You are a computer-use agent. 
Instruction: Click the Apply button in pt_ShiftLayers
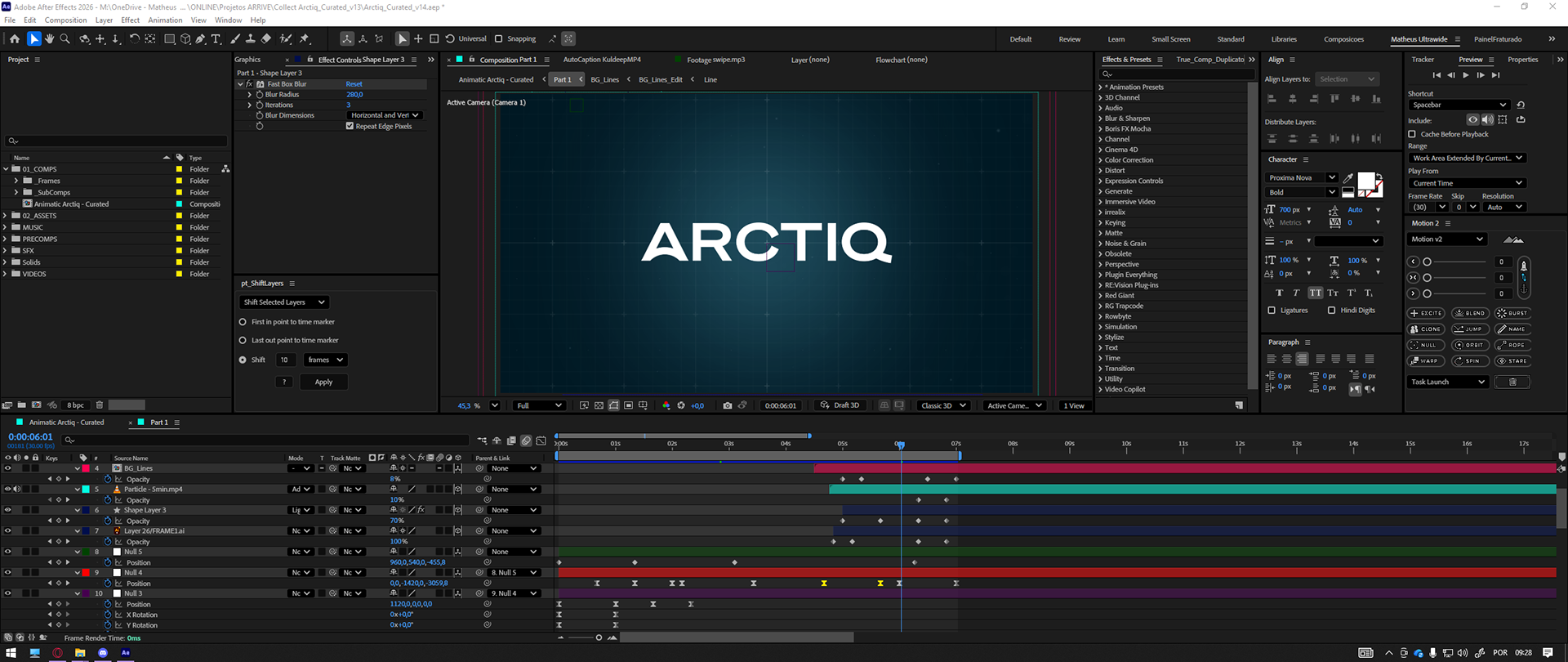click(x=324, y=382)
